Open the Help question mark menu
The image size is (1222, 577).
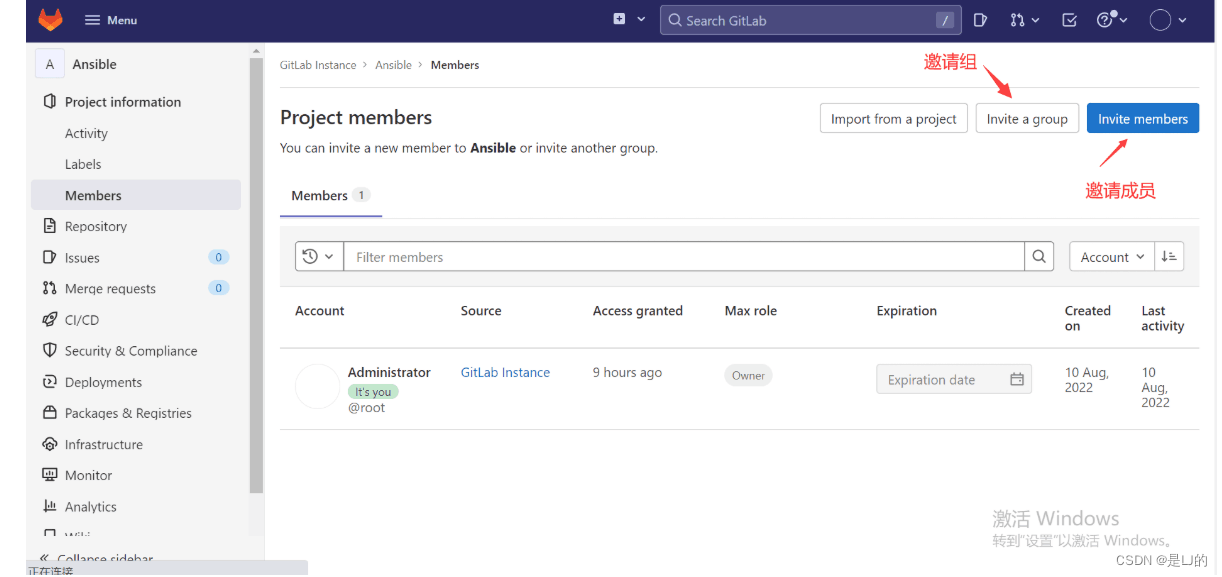point(1112,20)
